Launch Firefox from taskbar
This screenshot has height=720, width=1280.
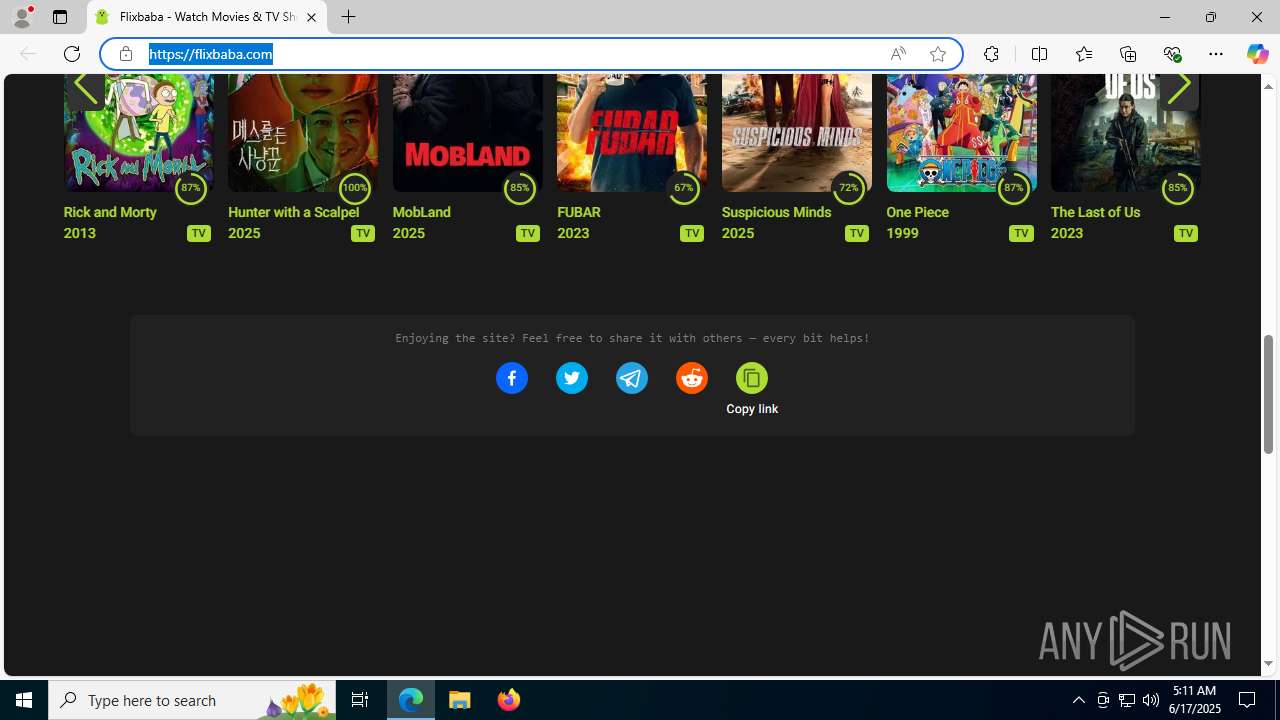[508, 700]
